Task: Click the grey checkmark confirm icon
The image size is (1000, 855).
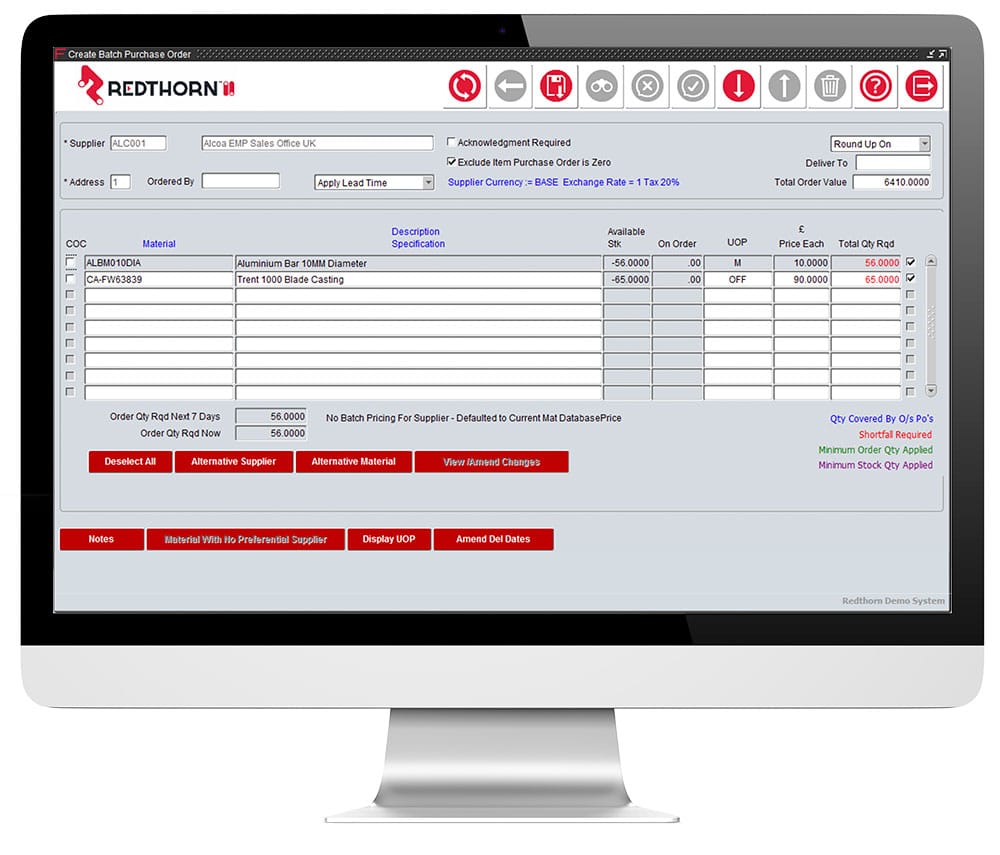Action: tap(693, 86)
